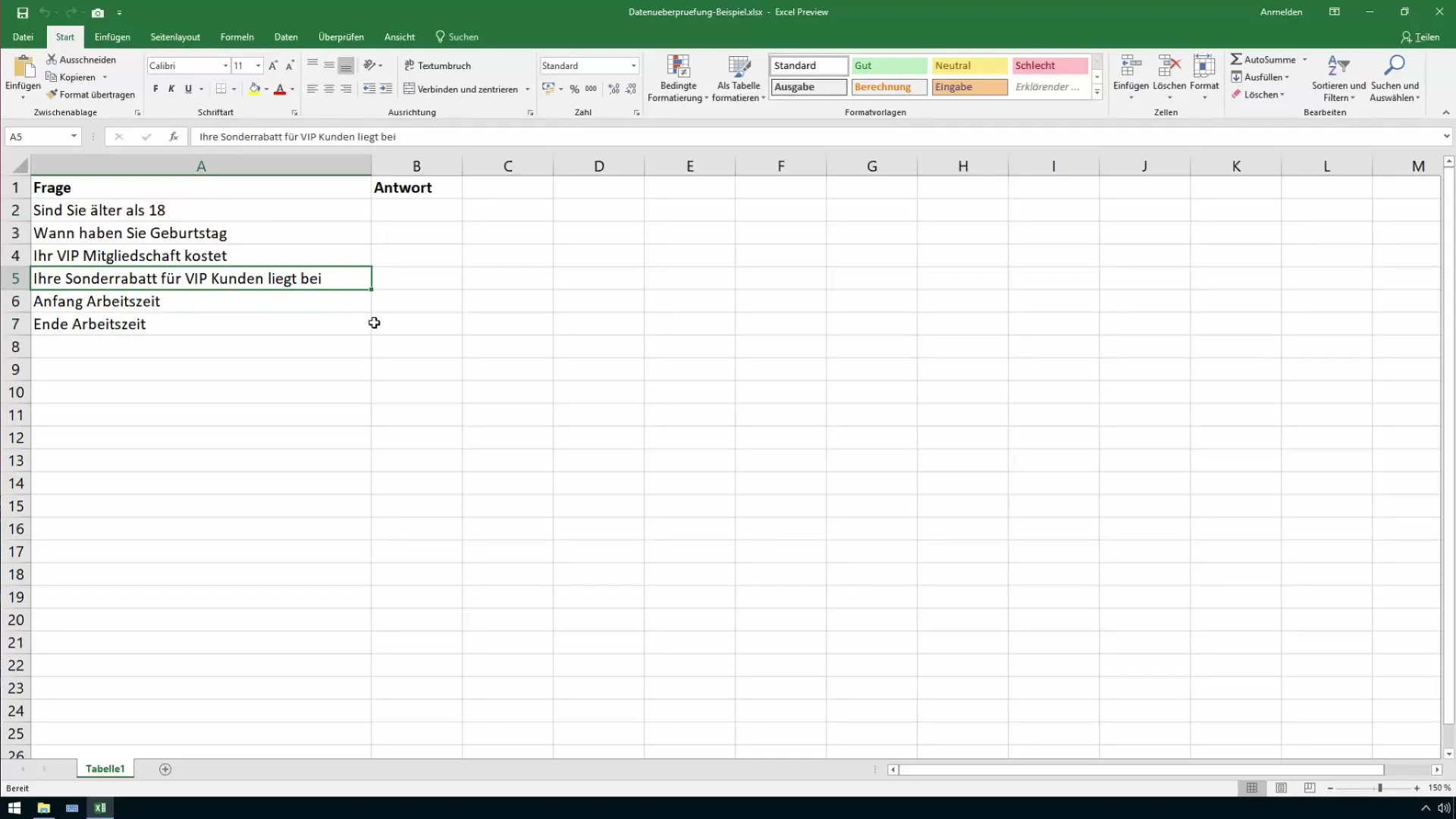This screenshot has width=1456, height=819.
Task: Add a new sheet with plus icon
Action: [165, 769]
